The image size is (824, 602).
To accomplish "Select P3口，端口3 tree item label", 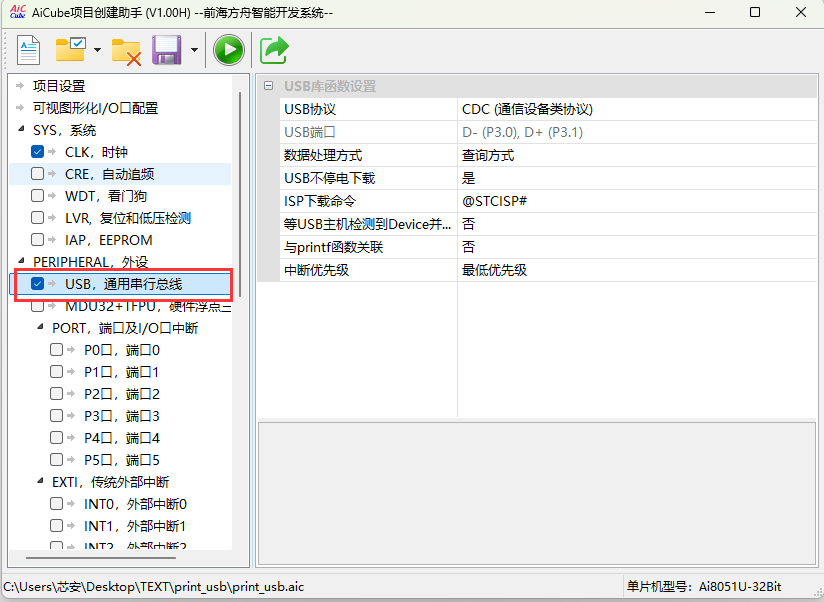I will click(121, 416).
